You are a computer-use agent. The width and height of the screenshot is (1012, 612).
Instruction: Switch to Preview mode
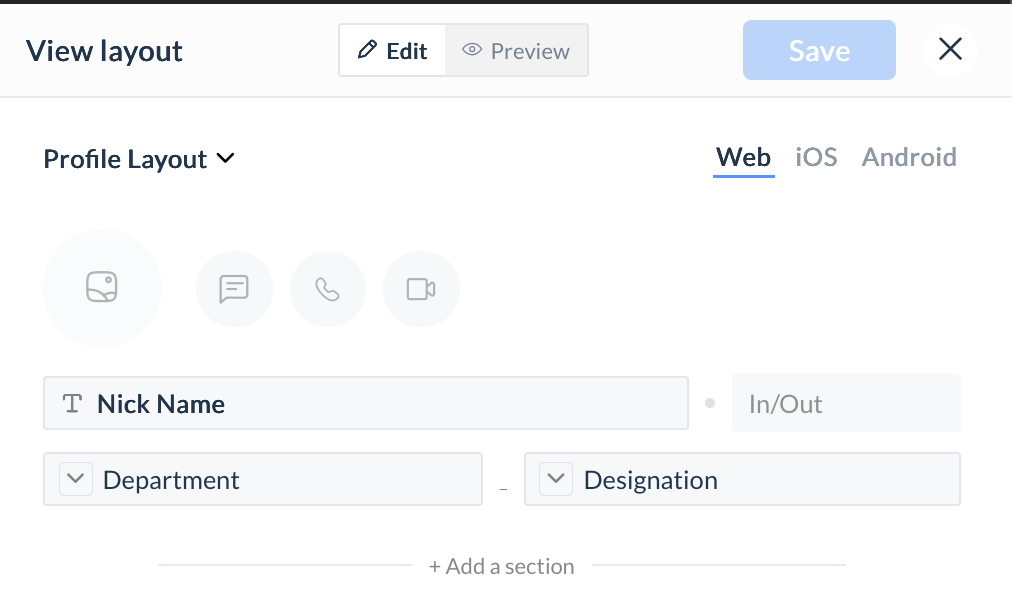pos(516,50)
